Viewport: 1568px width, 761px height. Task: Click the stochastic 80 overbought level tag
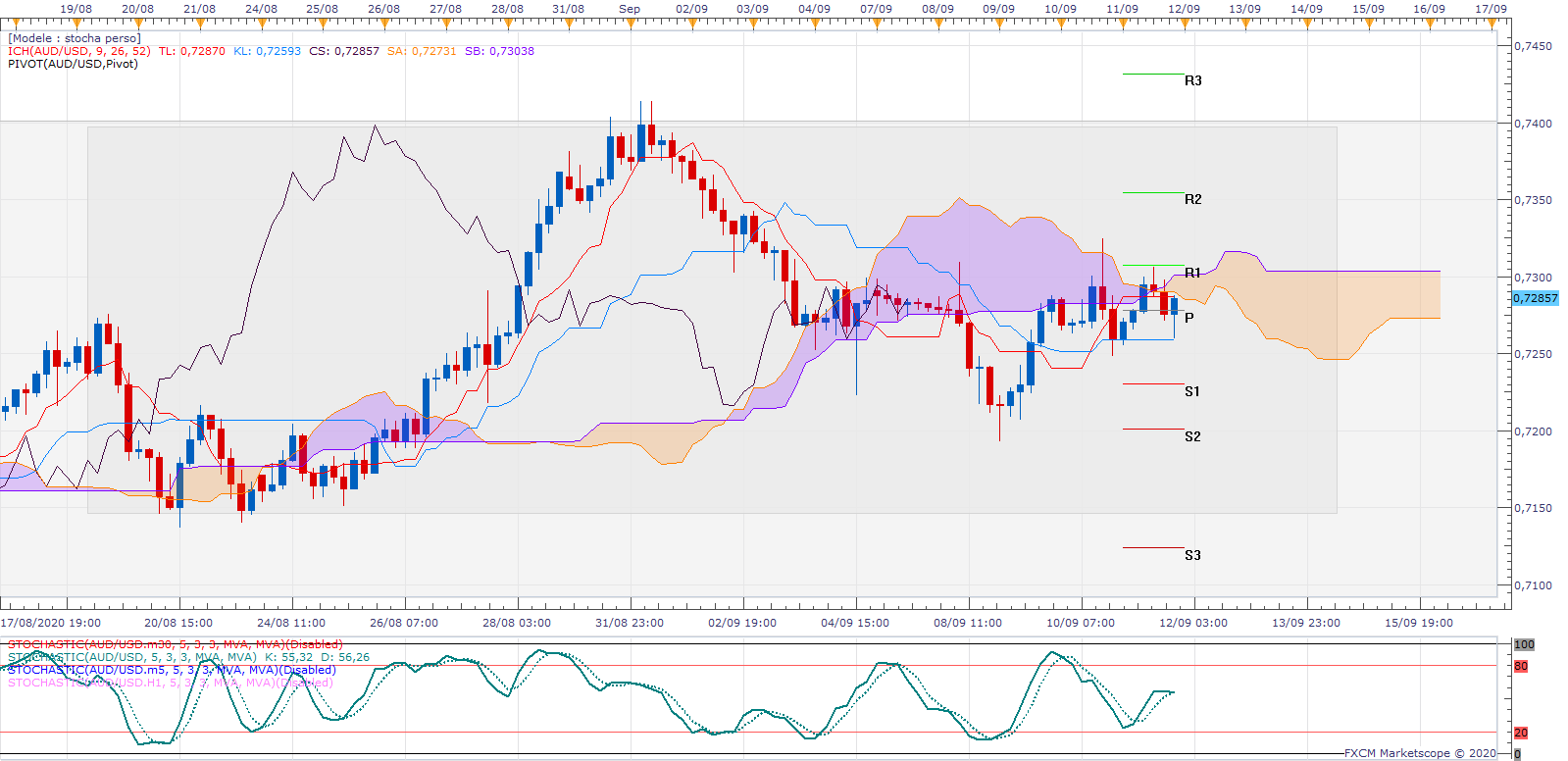pos(1521,667)
